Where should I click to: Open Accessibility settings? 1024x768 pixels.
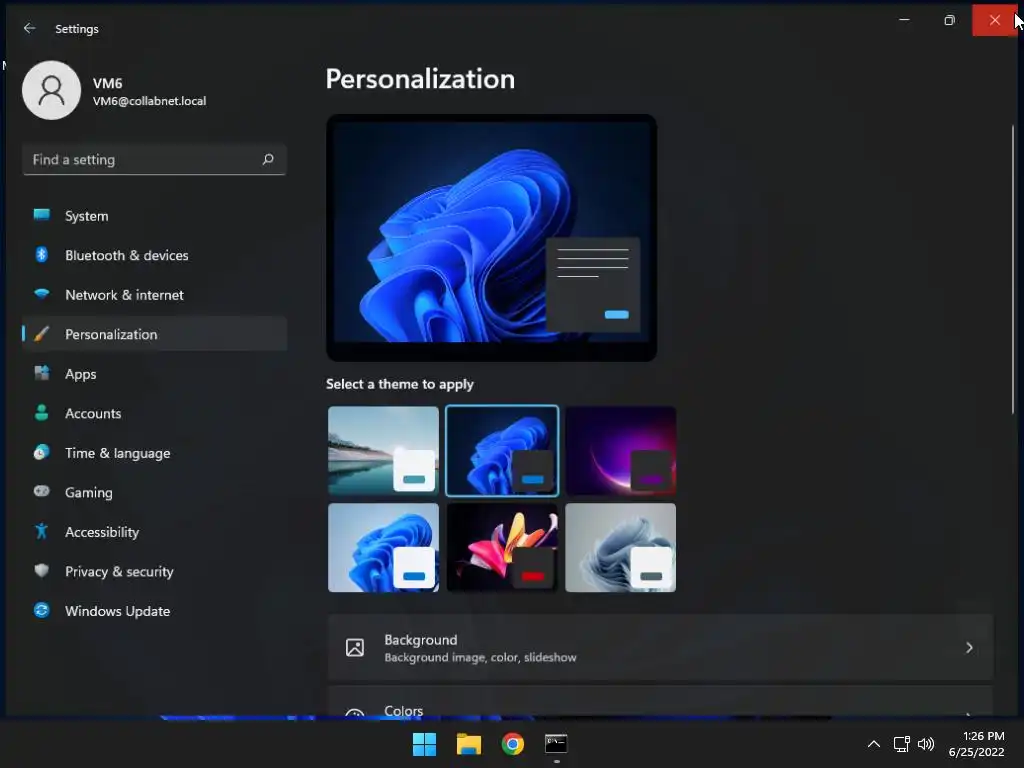[x=154, y=532]
